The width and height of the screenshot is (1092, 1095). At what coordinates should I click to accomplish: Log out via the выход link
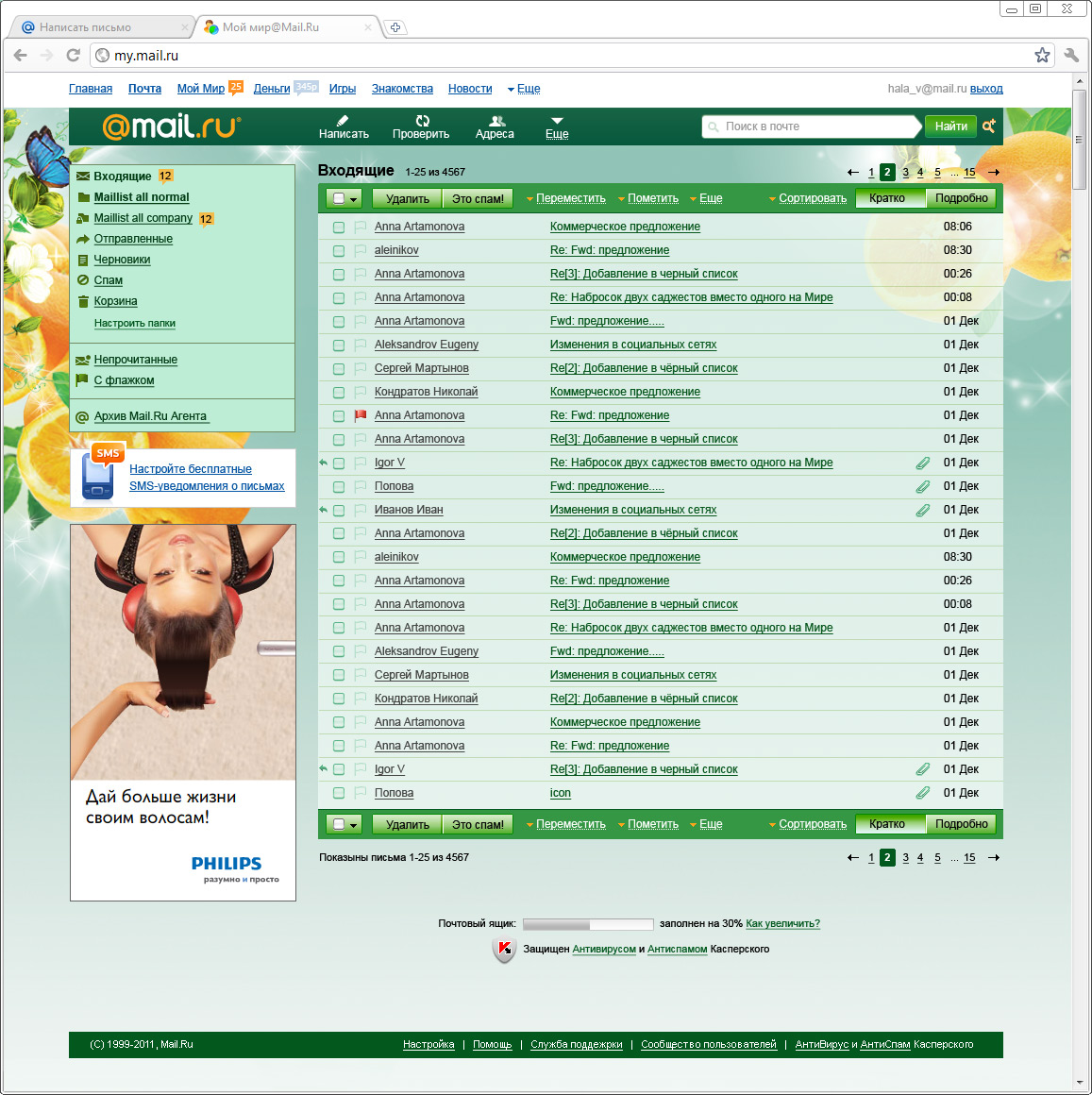coord(986,89)
